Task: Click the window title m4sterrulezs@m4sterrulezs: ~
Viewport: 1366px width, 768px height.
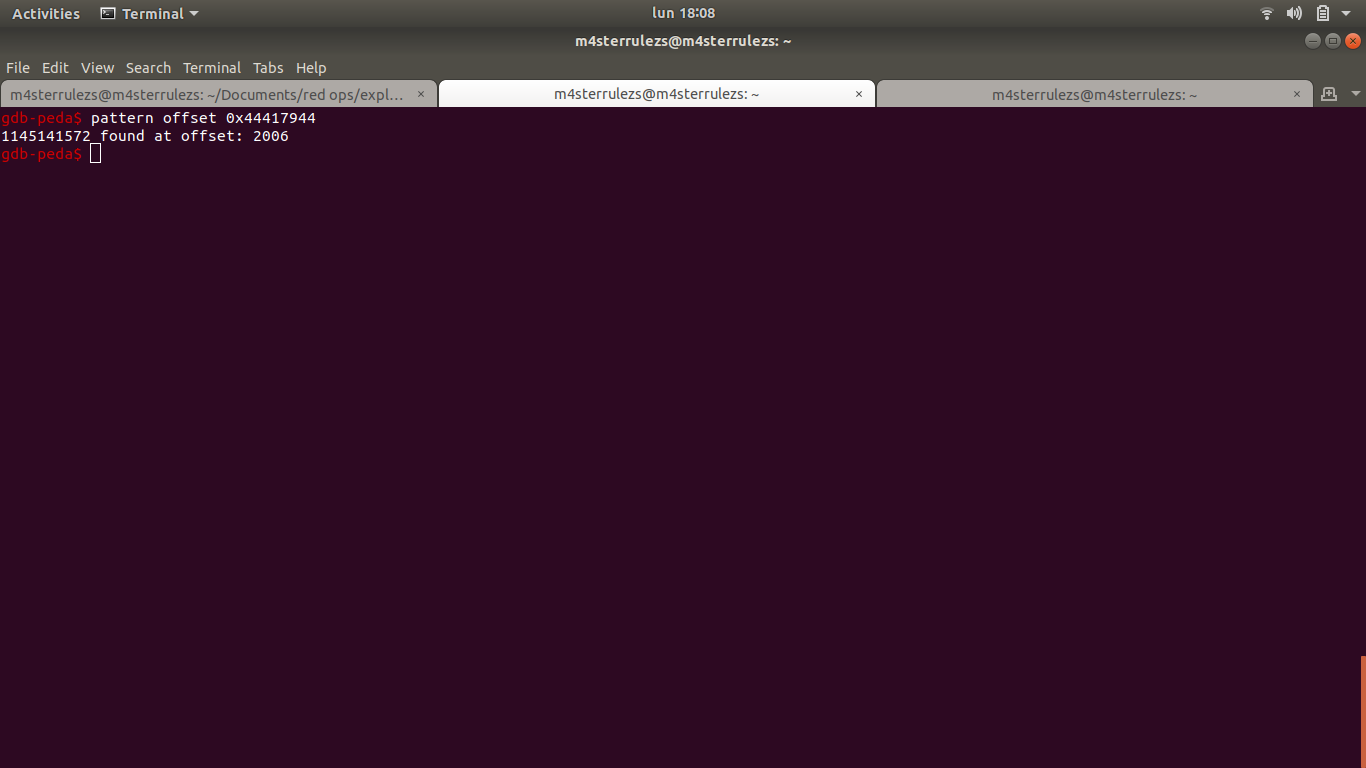Action: (x=683, y=41)
